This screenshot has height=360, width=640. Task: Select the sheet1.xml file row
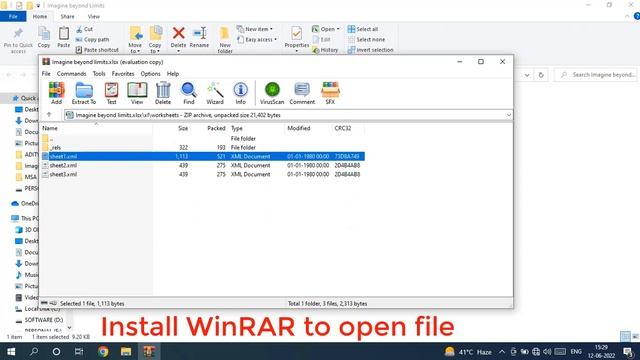203,156
